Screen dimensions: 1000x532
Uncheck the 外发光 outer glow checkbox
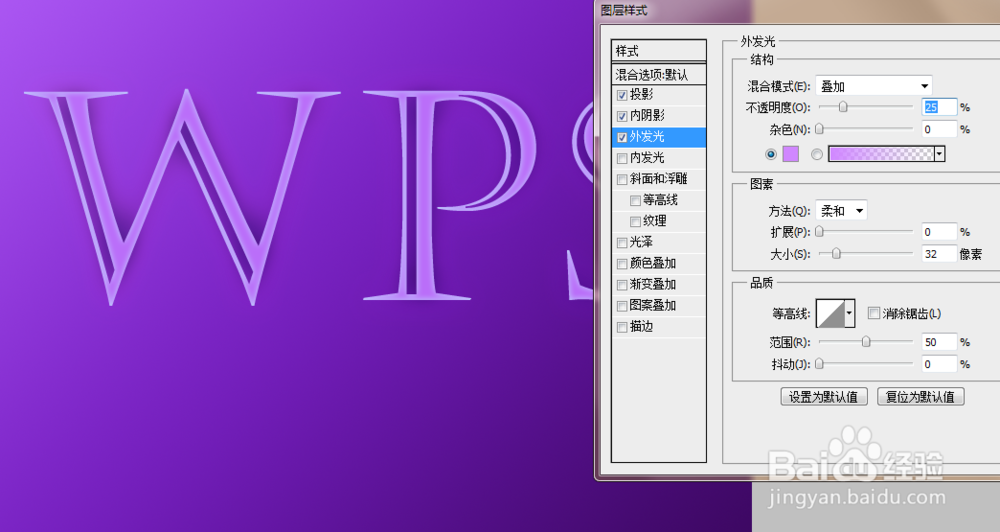click(622, 138)
